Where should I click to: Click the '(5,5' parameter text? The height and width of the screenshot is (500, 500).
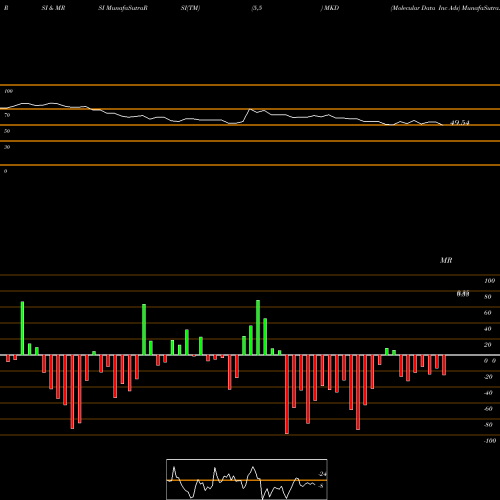[x=257, y=8]
